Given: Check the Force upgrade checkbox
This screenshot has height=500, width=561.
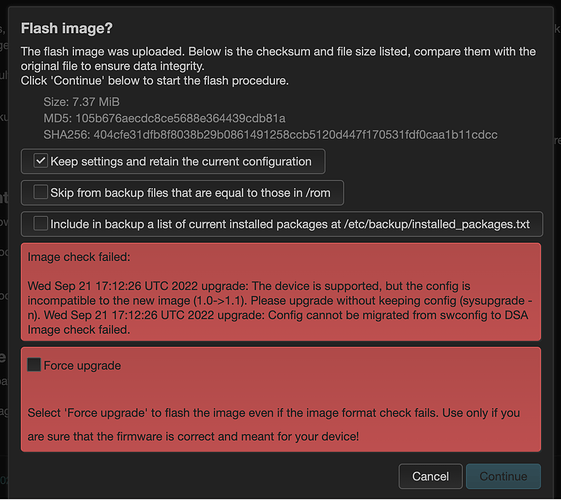Looking at the screenshot, I should point(34,365).
